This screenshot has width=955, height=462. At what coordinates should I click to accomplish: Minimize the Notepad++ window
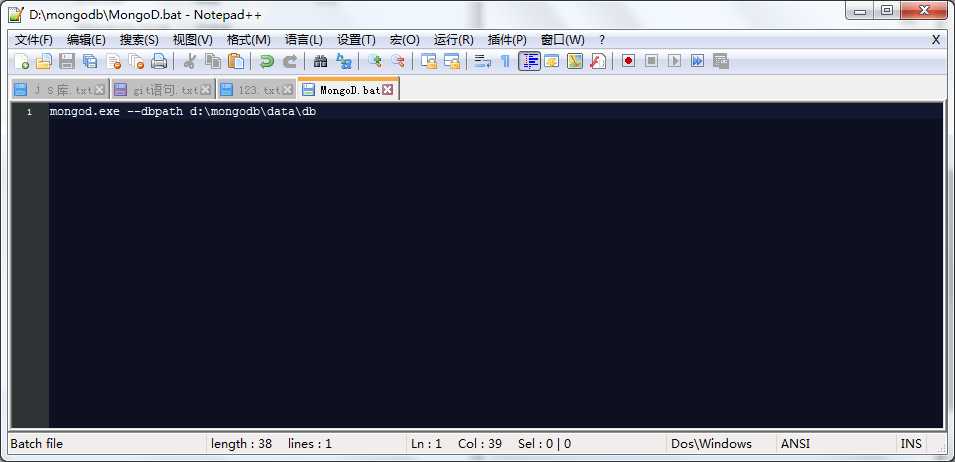point(859,10)
